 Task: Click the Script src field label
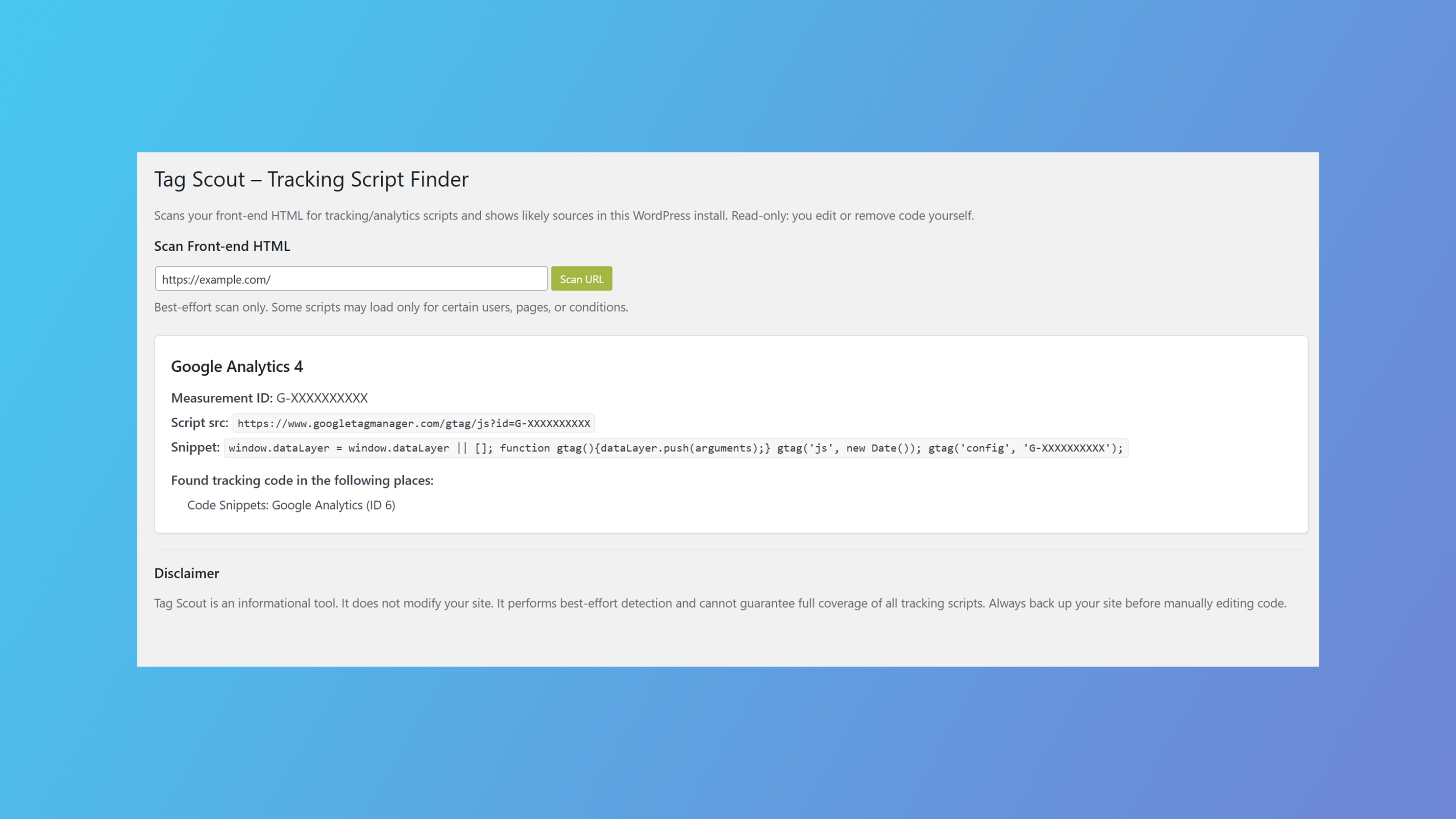click(198, 422)
